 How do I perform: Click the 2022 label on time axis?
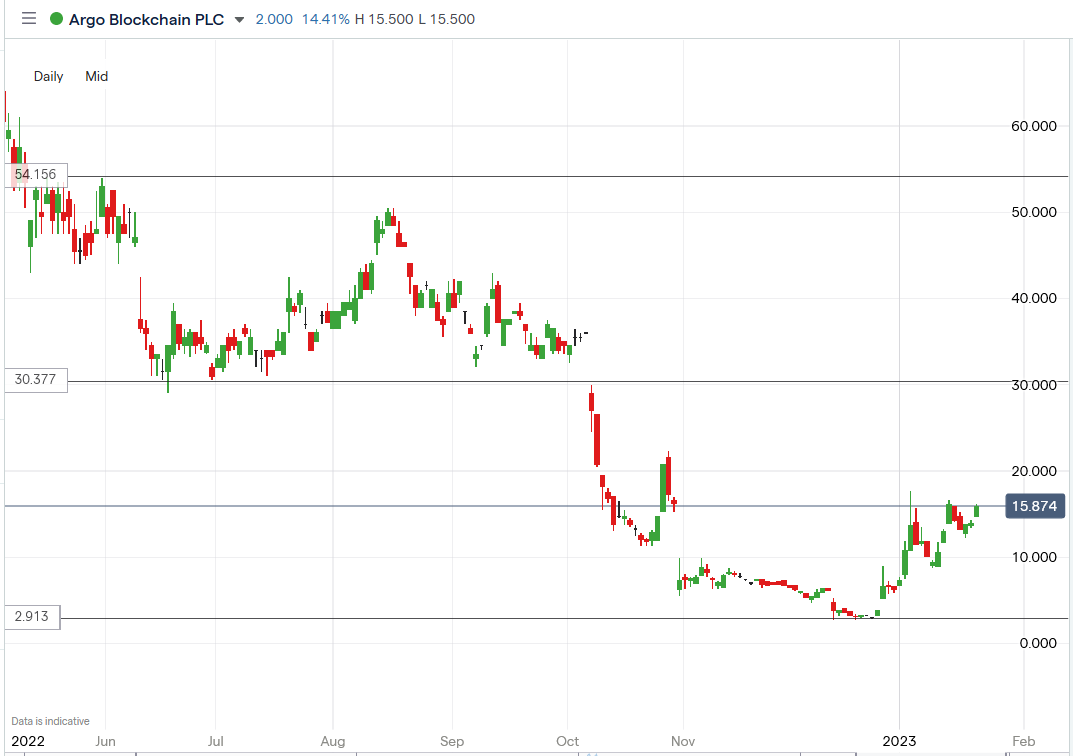pos(28,742)
